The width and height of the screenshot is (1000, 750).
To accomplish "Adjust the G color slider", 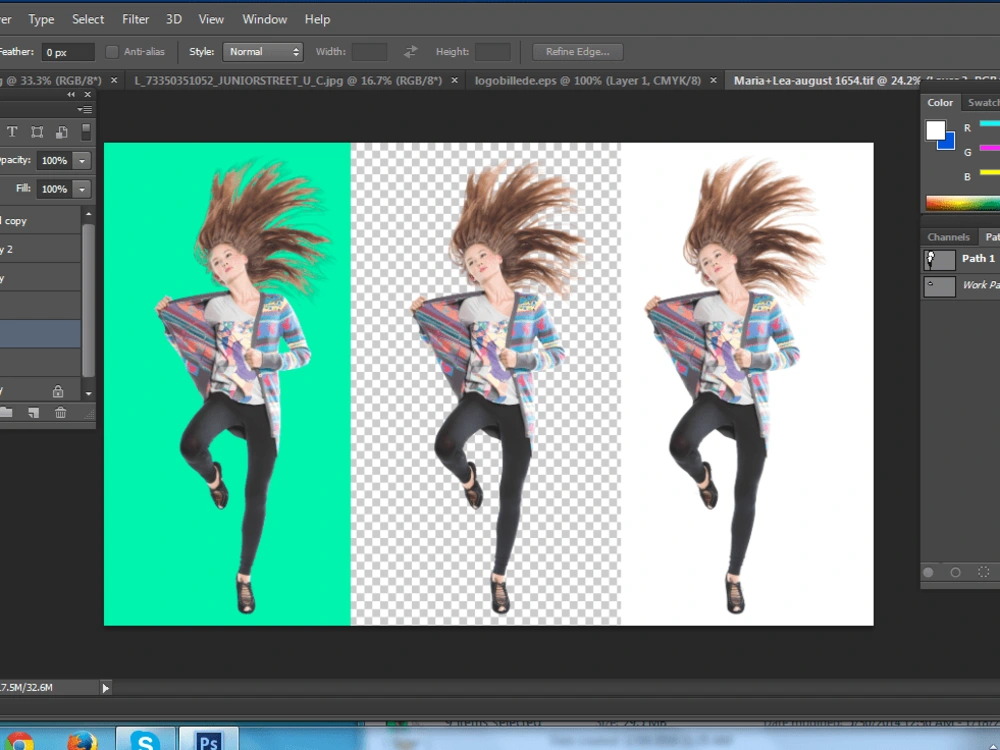I will pyautogui.click(x=989, y=149).
